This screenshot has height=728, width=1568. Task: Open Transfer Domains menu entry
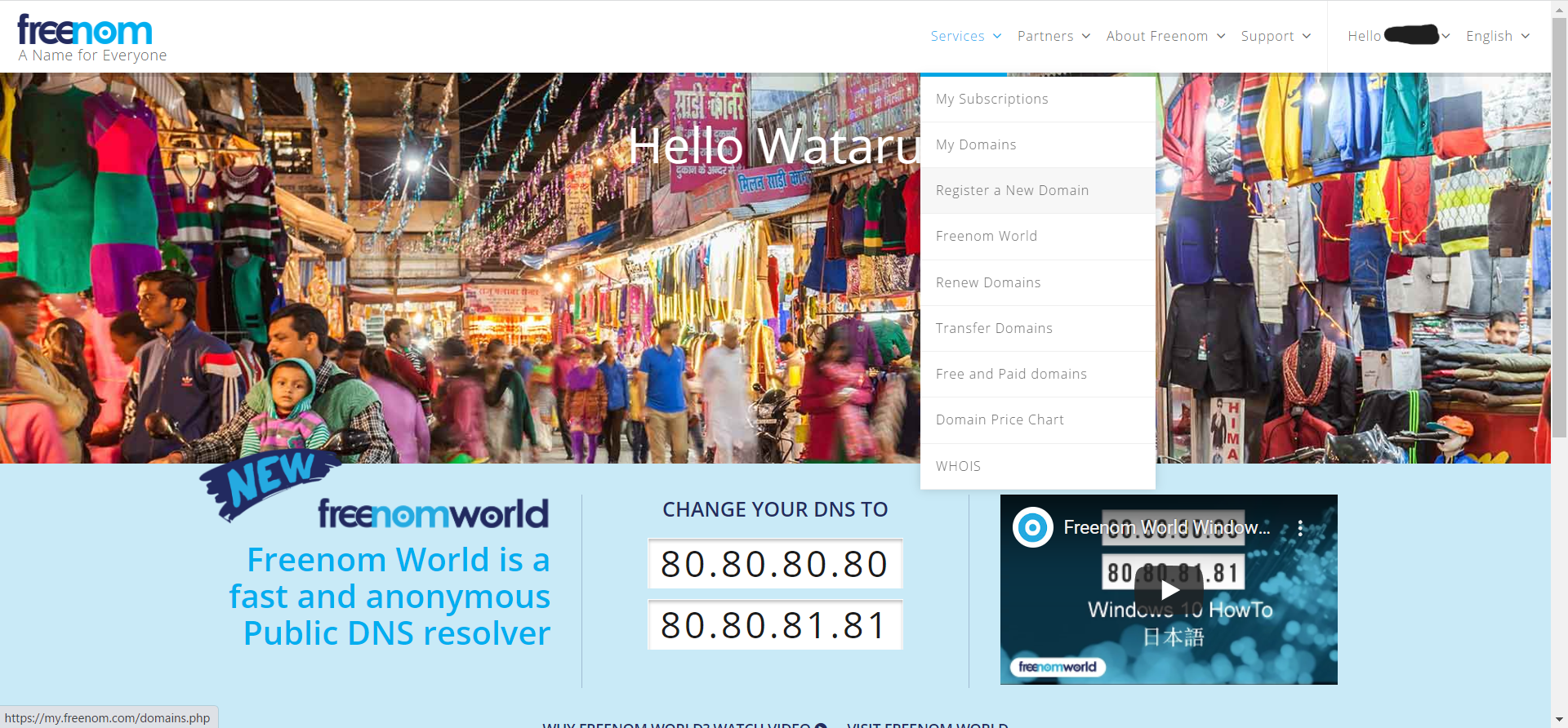tap(1038, 328)
